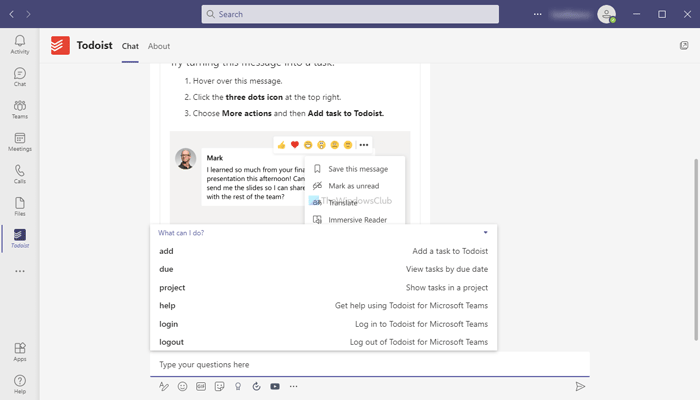Click the 'Show tasks in a project' description

pos(447,288)
